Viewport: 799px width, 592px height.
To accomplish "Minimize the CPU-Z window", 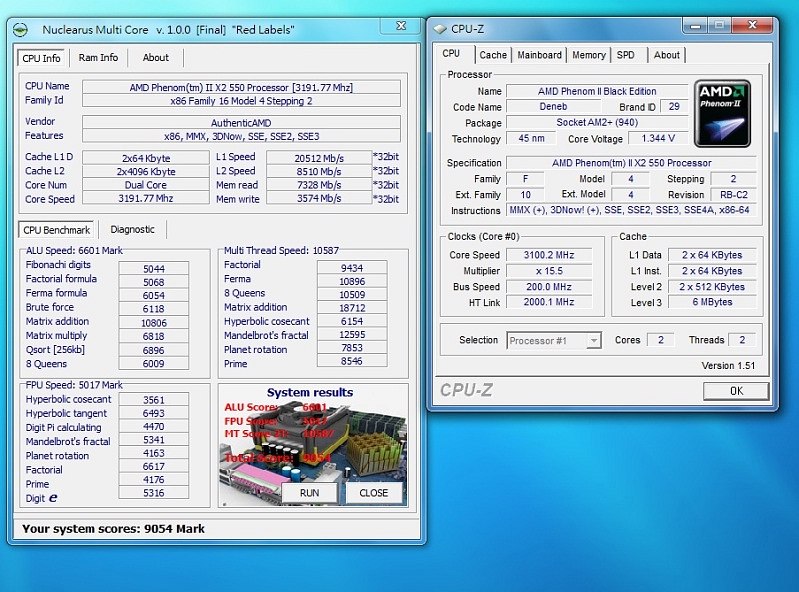I will [x=696, y=25].
